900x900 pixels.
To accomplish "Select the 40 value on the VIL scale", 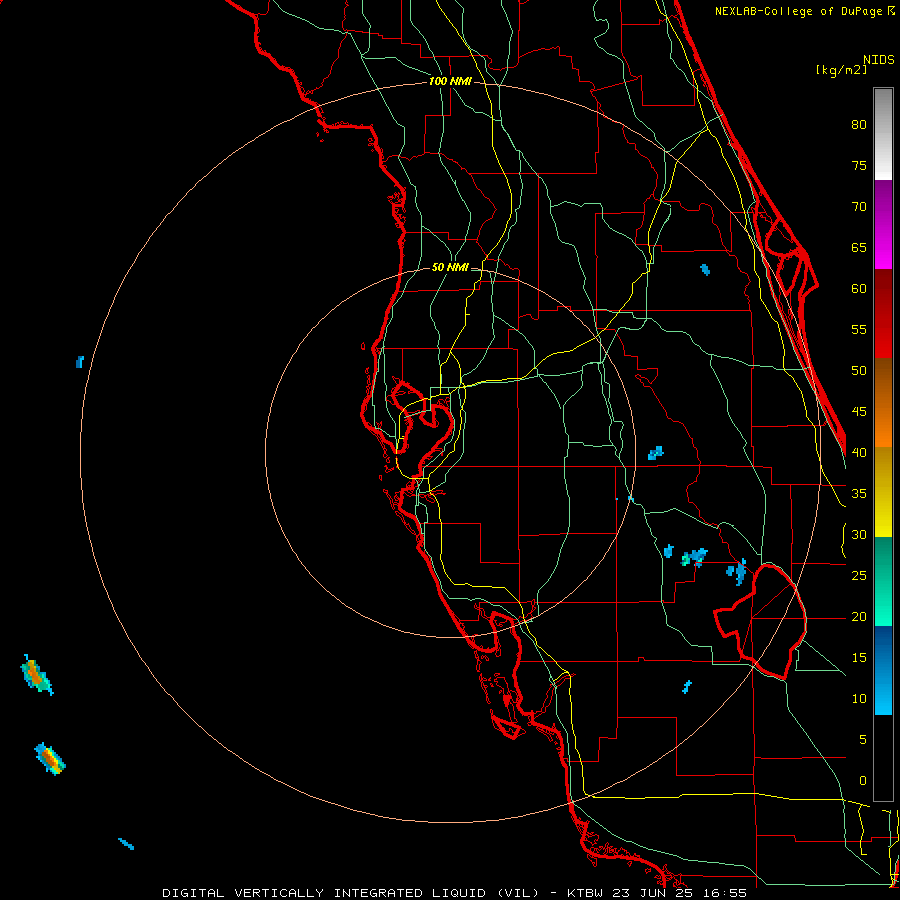I will point(859,453).
